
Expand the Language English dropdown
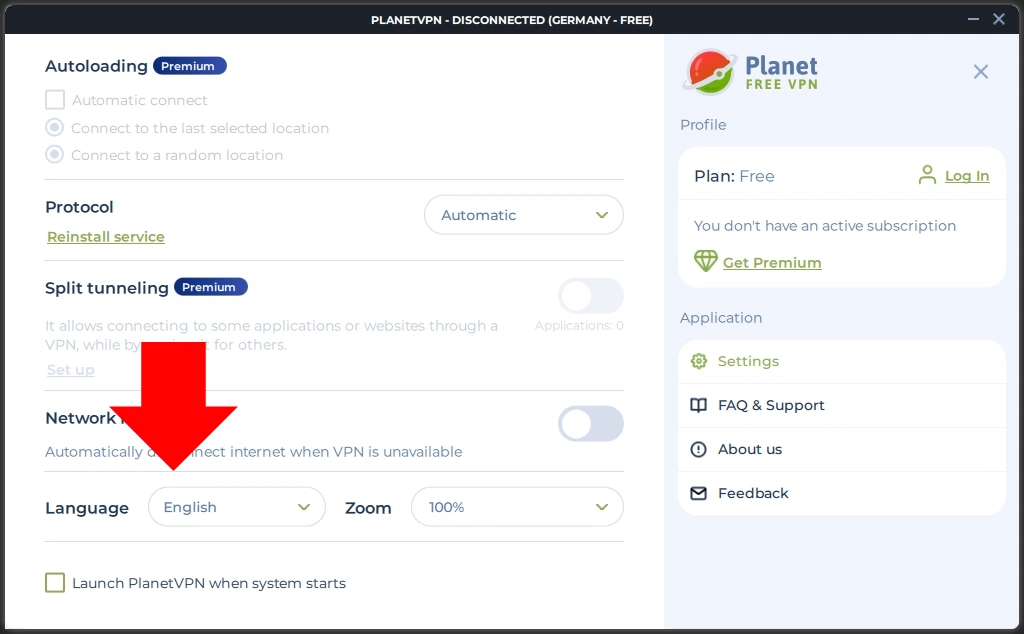click(x=236, y=507)
